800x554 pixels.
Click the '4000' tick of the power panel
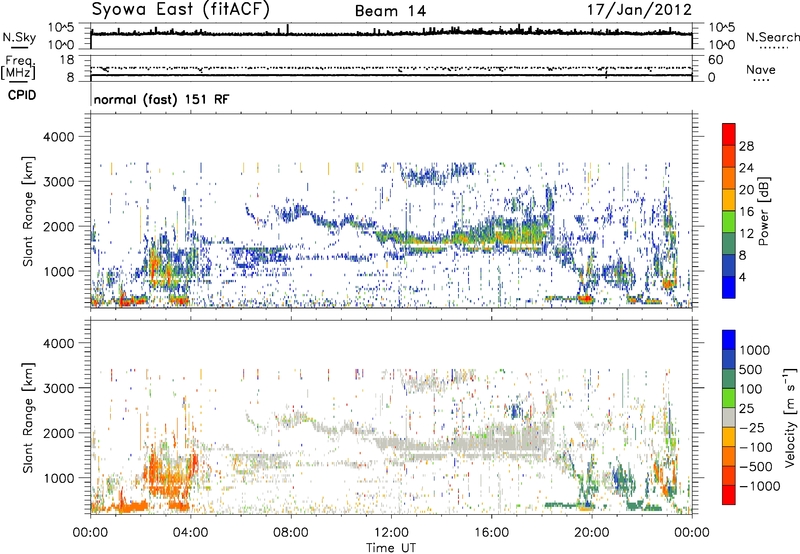click(59, 137)
